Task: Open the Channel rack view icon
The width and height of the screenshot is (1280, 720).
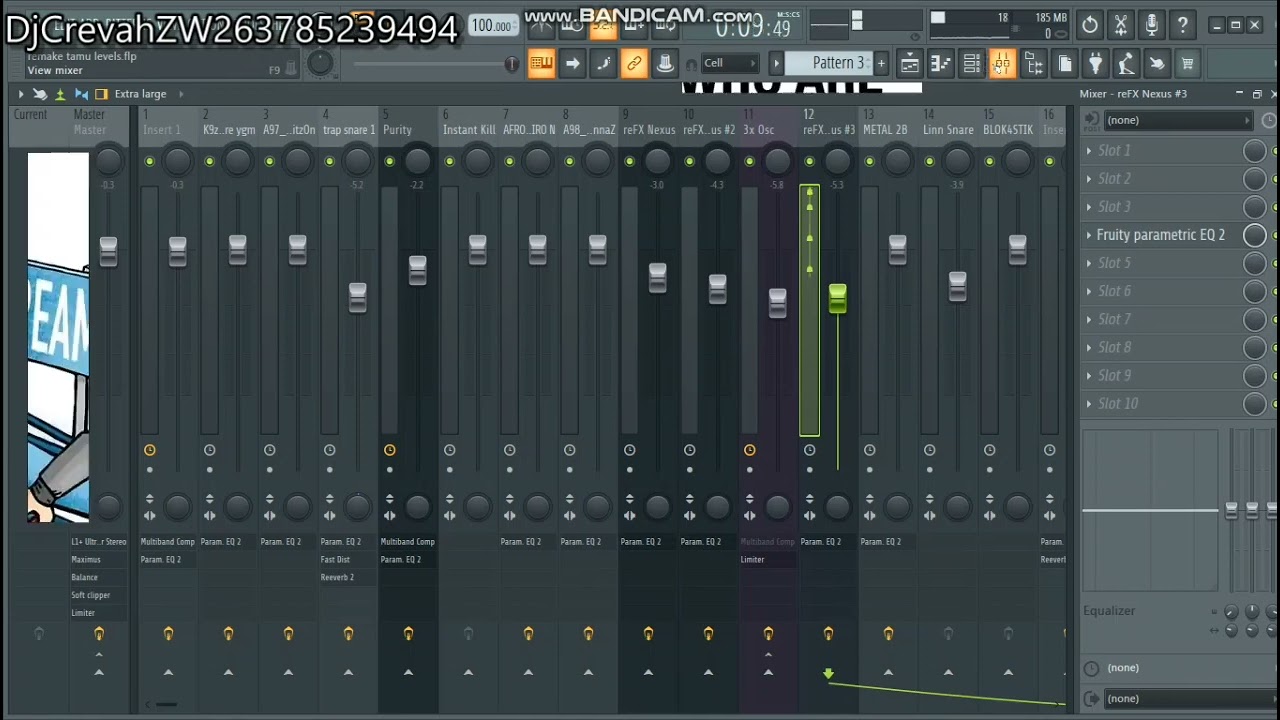Action: click(971, 64)
